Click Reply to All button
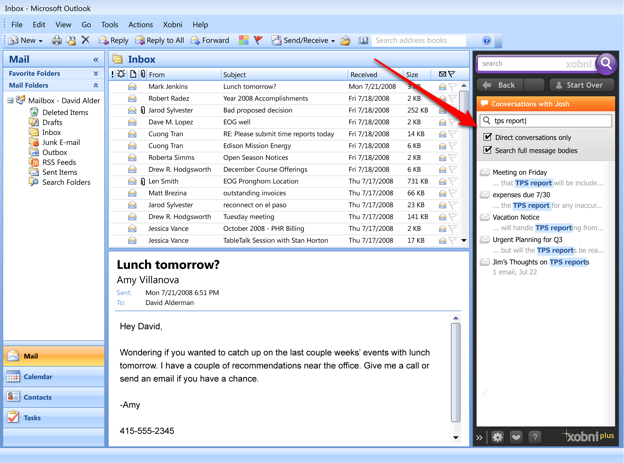The image size is (624, 463). [x=160, y=41]
